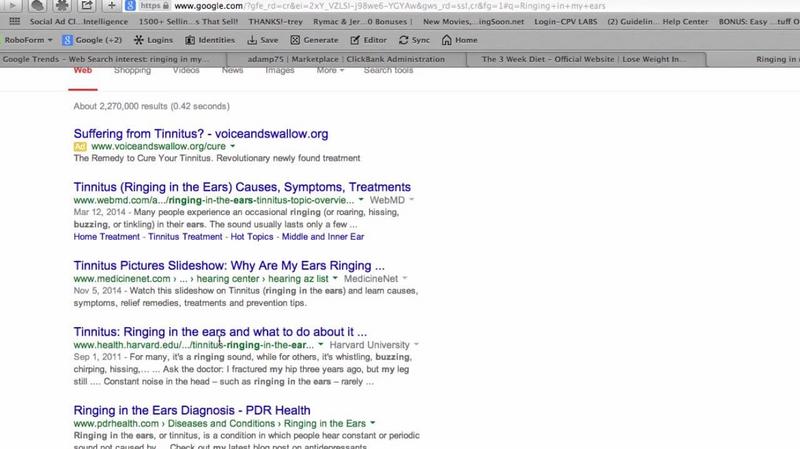
Task: Select the Shopping search tab
Action: (x=132, y=70)
